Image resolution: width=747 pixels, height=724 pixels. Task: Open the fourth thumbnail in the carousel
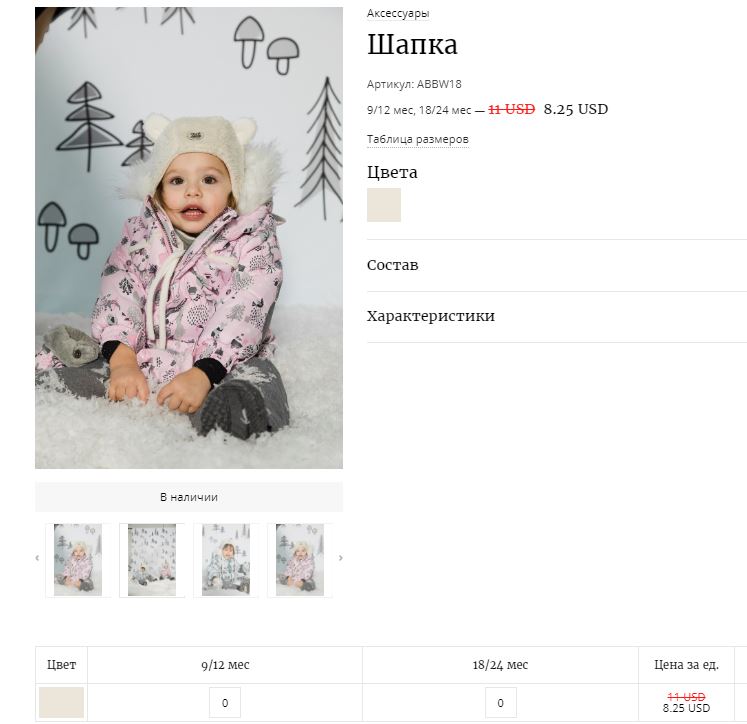click(300, 560)
